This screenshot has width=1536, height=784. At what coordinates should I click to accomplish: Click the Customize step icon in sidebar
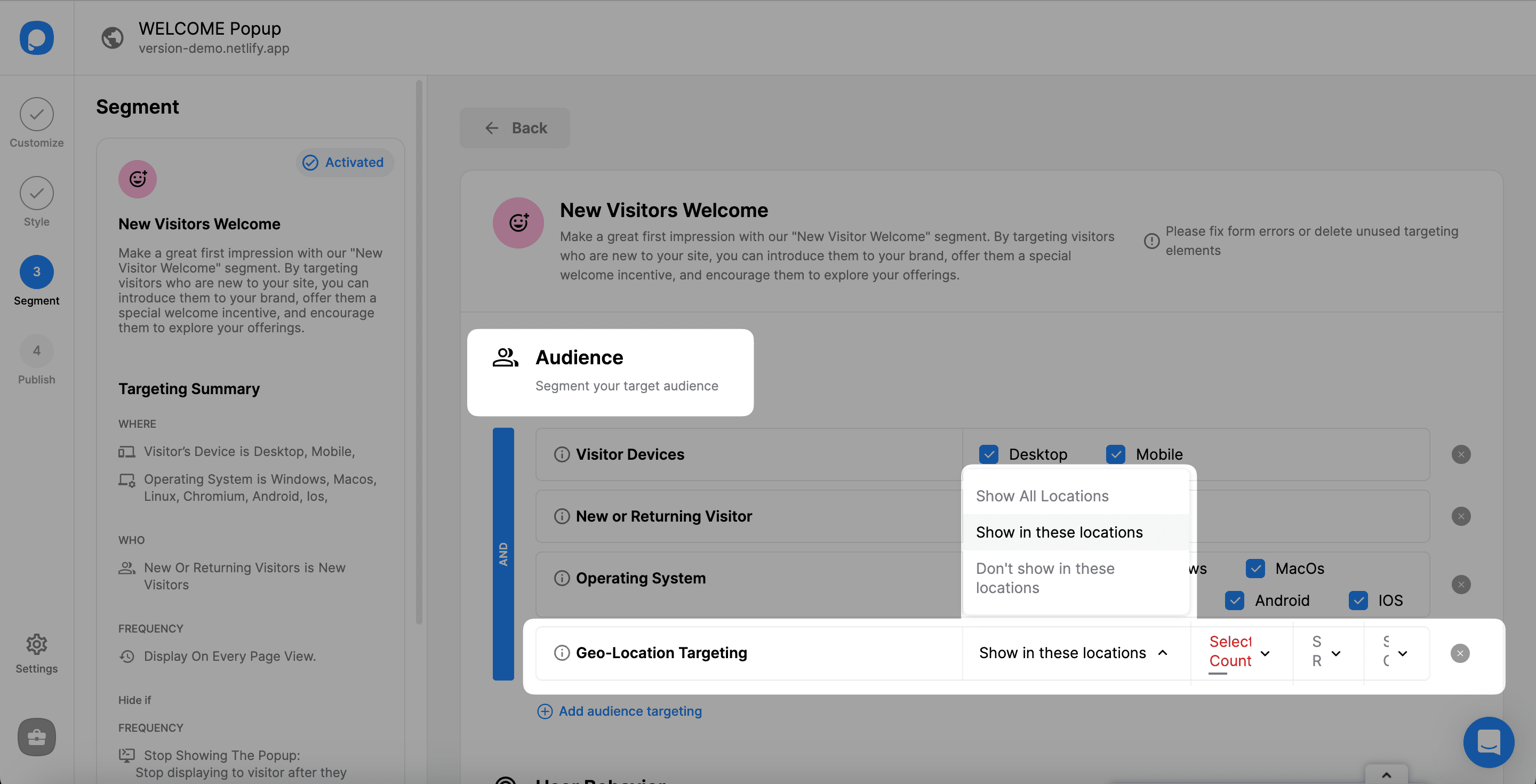click(x=36, y=114)
